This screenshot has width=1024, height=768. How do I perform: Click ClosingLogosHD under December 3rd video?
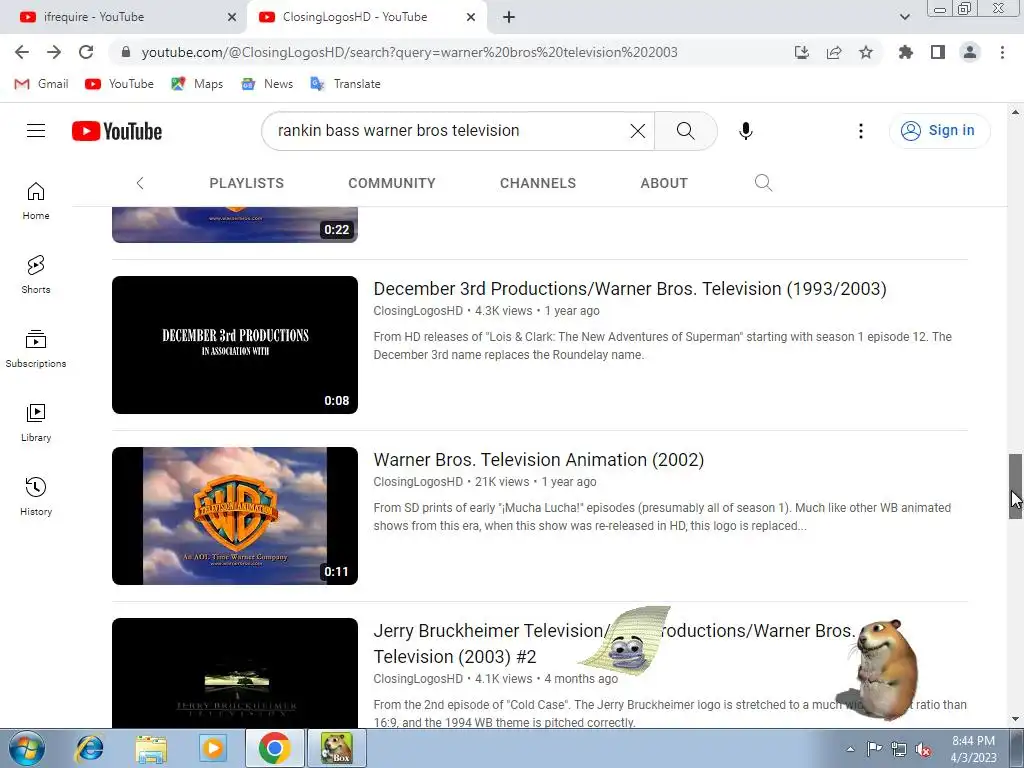click(x=418, y=311)
